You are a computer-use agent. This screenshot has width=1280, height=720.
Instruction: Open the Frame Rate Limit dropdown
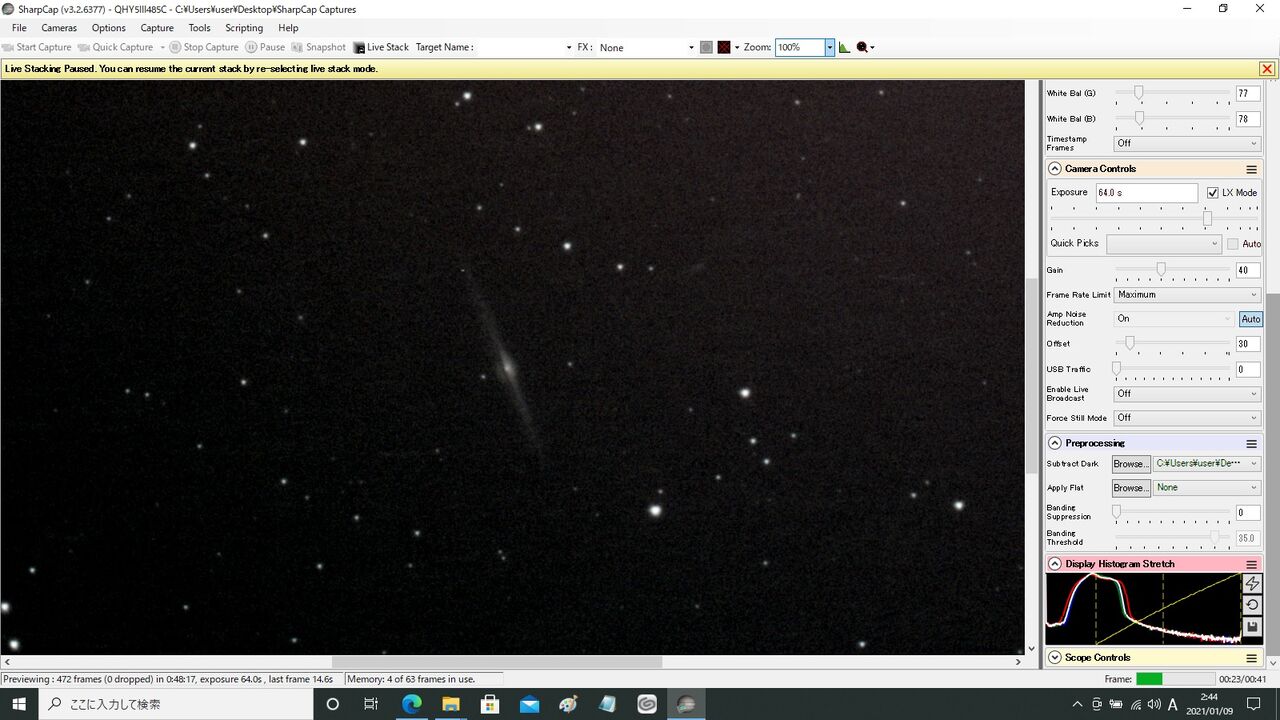click(1187, 295)
